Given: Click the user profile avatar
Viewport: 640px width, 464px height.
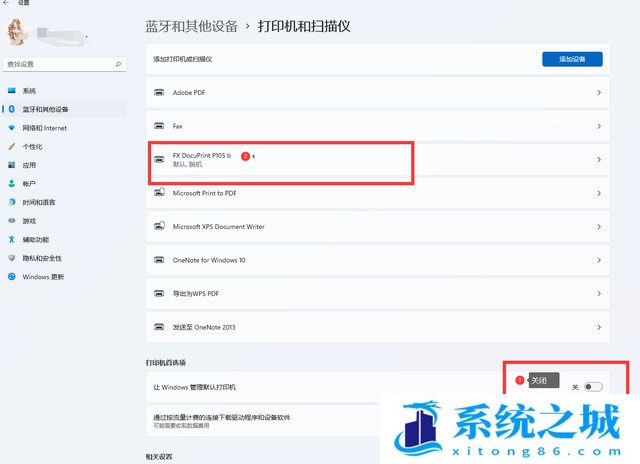Looking at the screenshot, I should pos(16,32).
